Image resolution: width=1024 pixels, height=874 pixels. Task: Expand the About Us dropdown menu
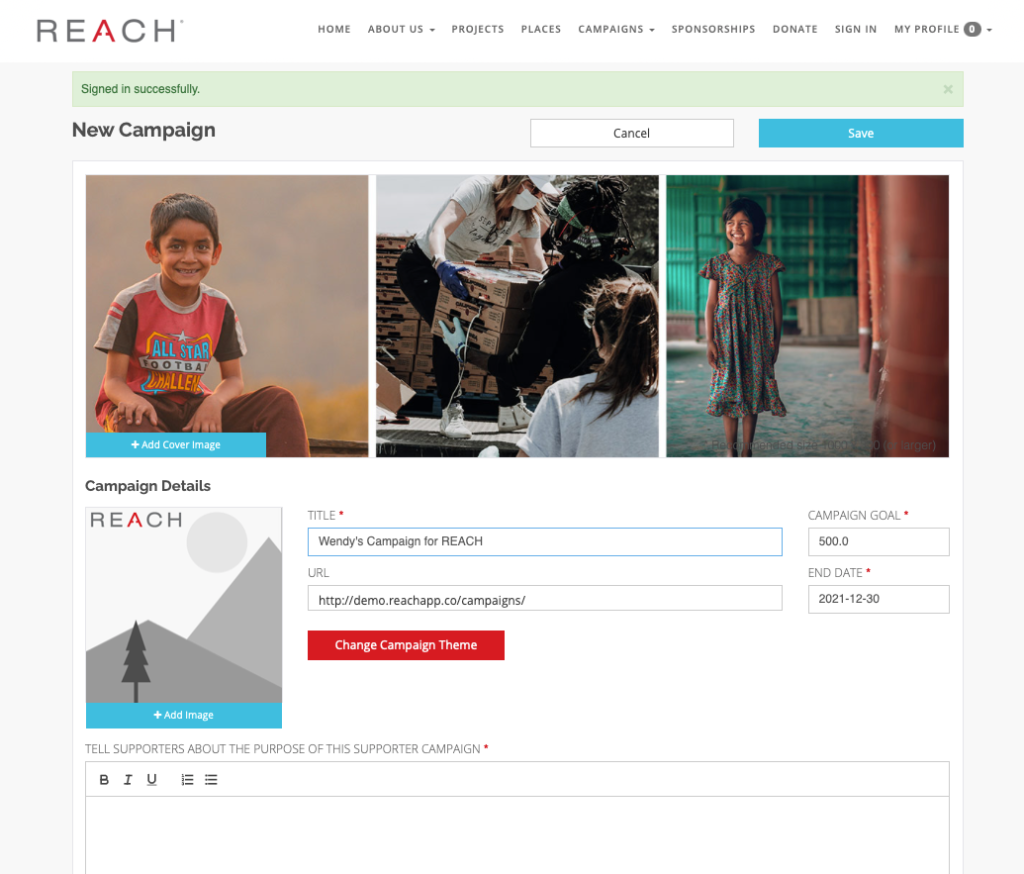(x=401, y=29)
